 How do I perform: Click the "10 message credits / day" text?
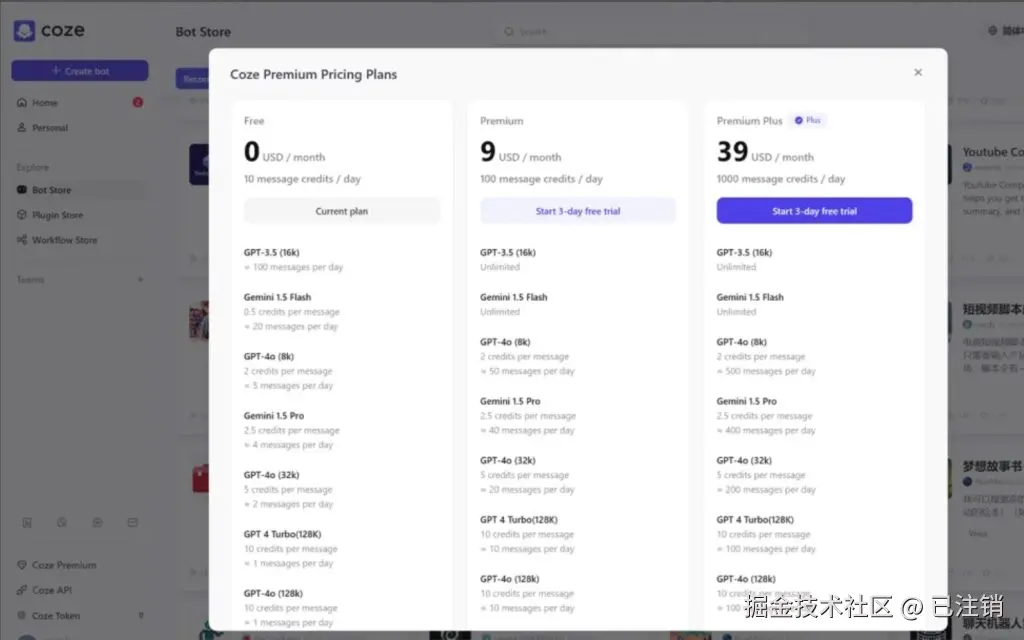(302, 179)
